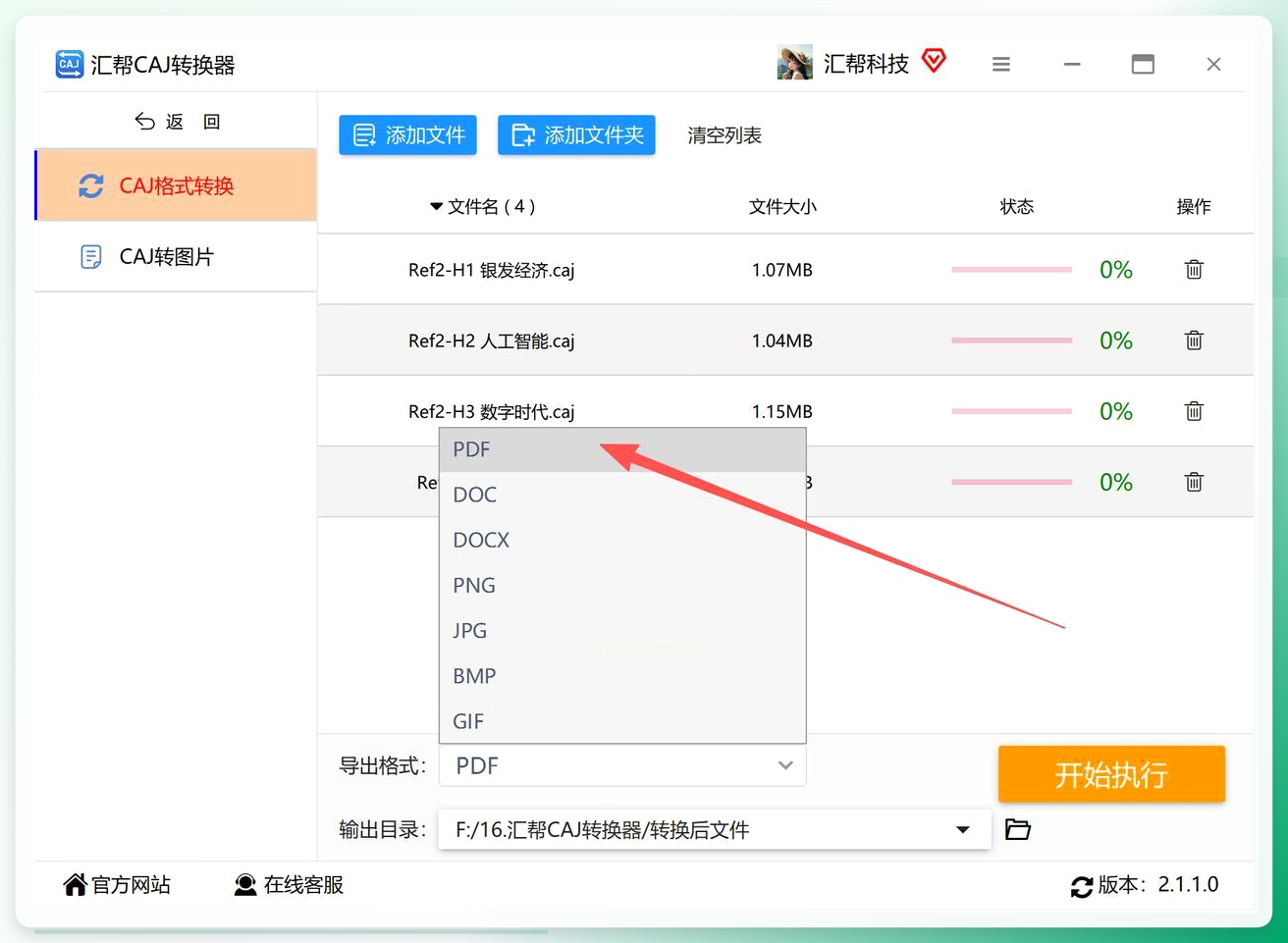Image resolution: width=1288 pixels, height=943 pixels.
Task: Click the 1.07MB file size cell
Action: (x=782, y=270)
